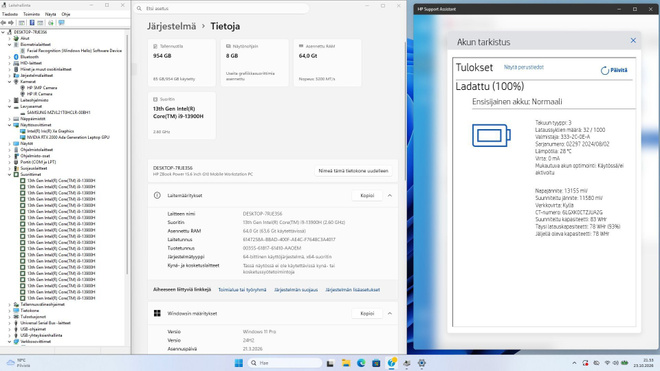This screenshot has width=660, height=371.
Task: Click the Päivitä refresh button
Action: [x=614, y=70]
